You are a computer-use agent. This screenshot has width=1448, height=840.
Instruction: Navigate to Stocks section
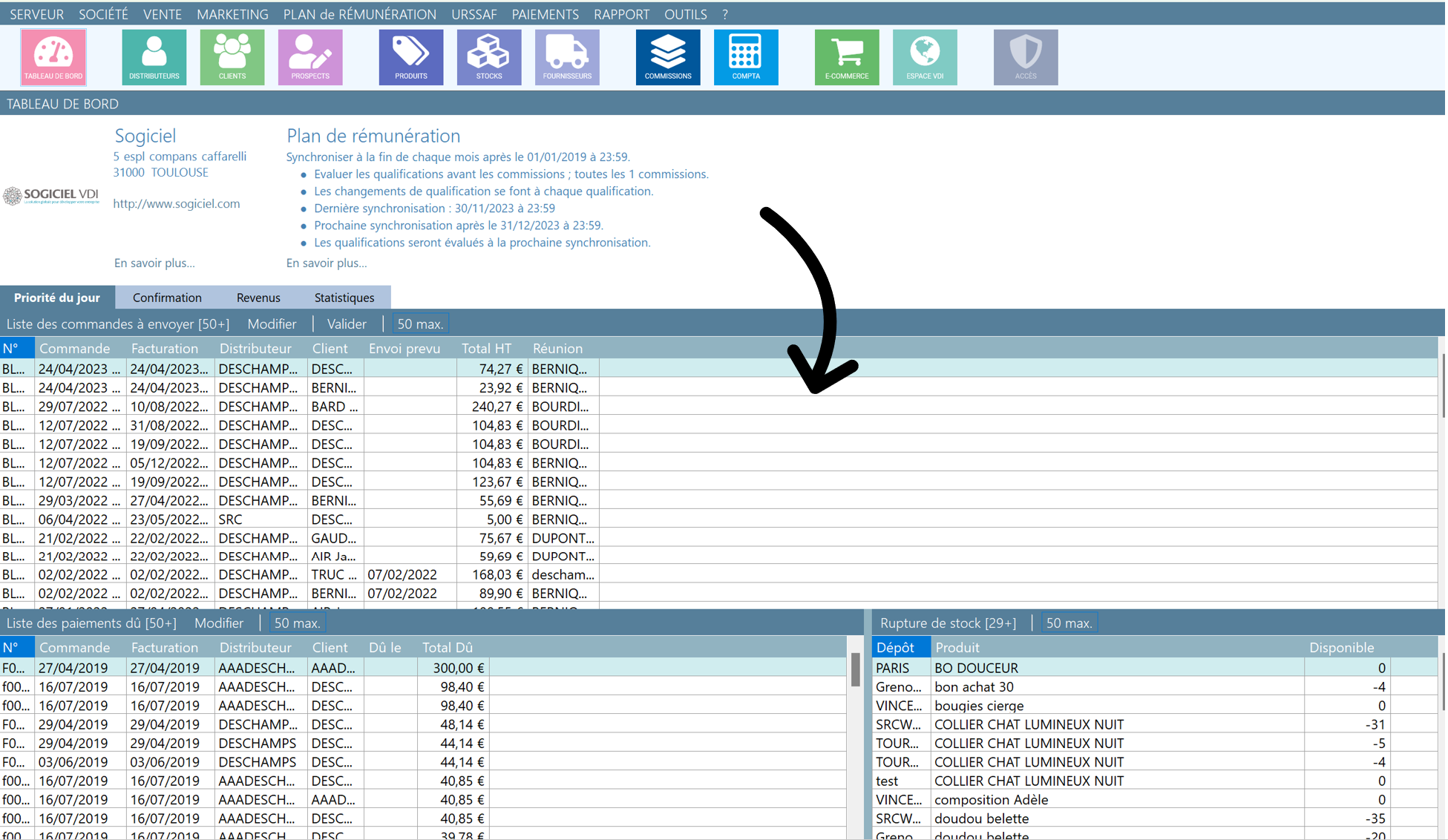[x=489, y=55]
